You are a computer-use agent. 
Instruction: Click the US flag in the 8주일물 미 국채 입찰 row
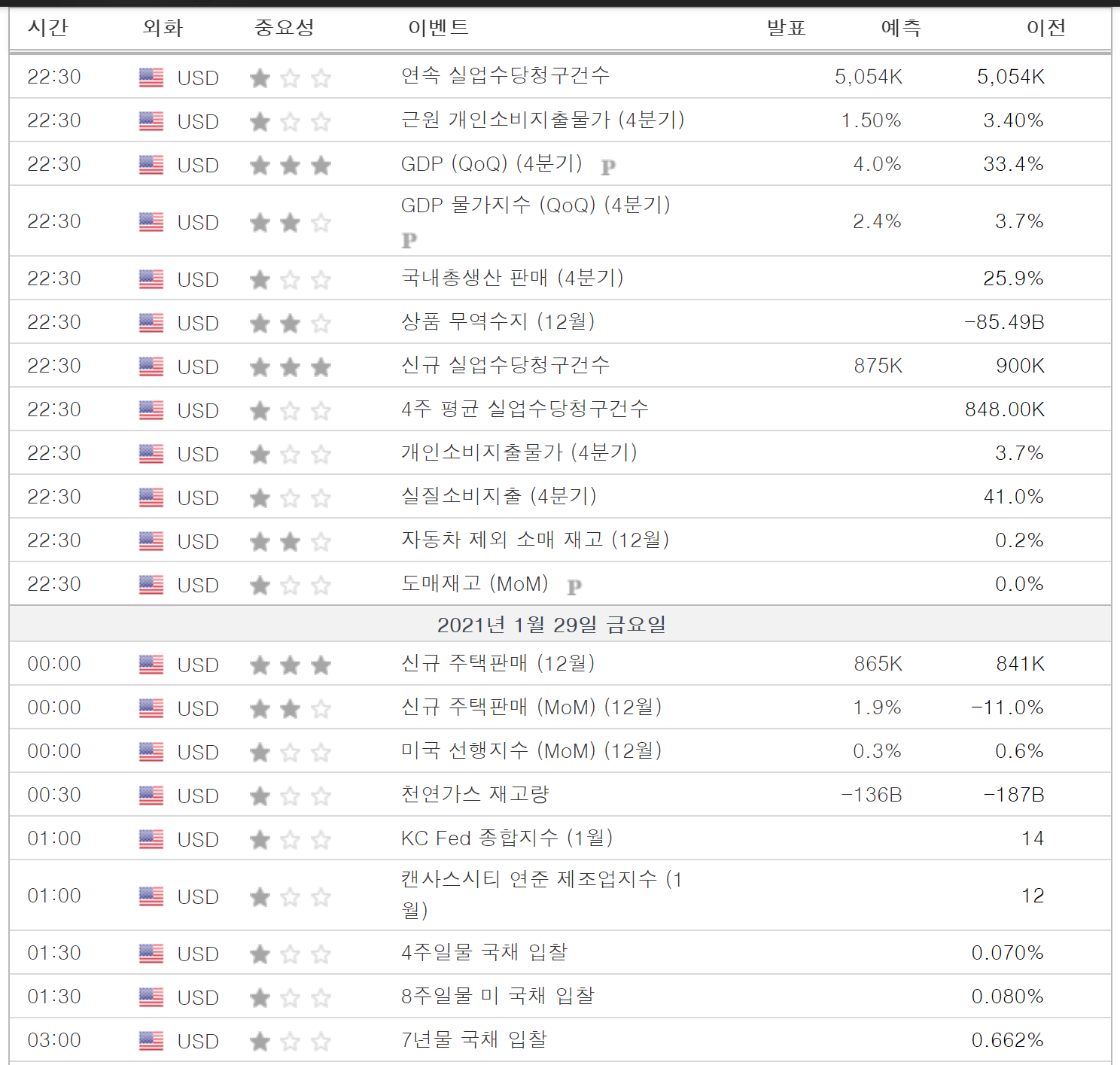(151, 997)
